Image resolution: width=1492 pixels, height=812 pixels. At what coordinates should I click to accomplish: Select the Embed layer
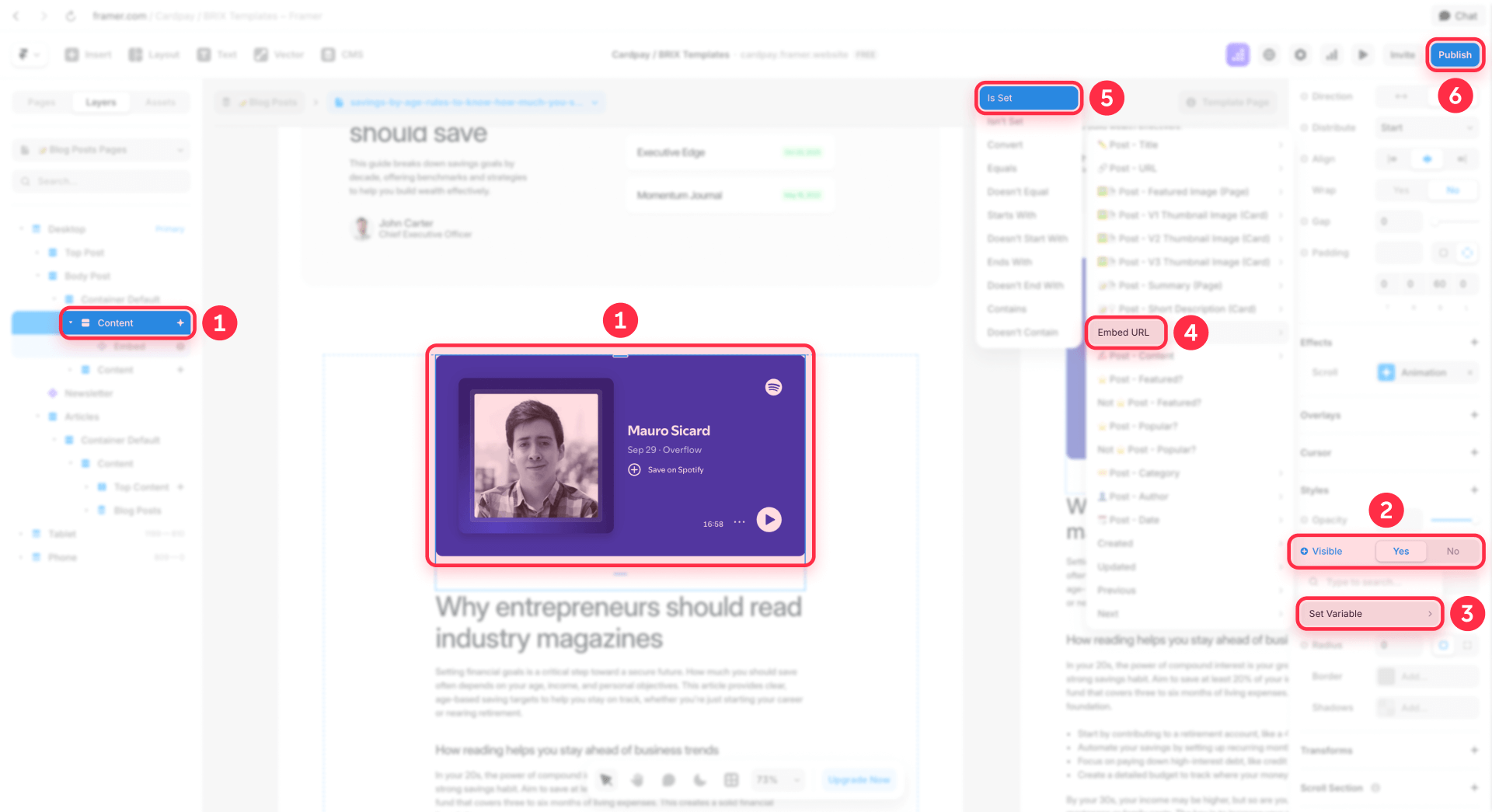coord(129,346)
